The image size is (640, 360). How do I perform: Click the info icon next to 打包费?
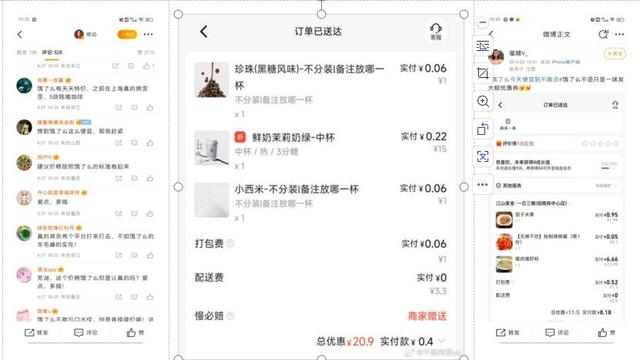[x=230, y=244]
